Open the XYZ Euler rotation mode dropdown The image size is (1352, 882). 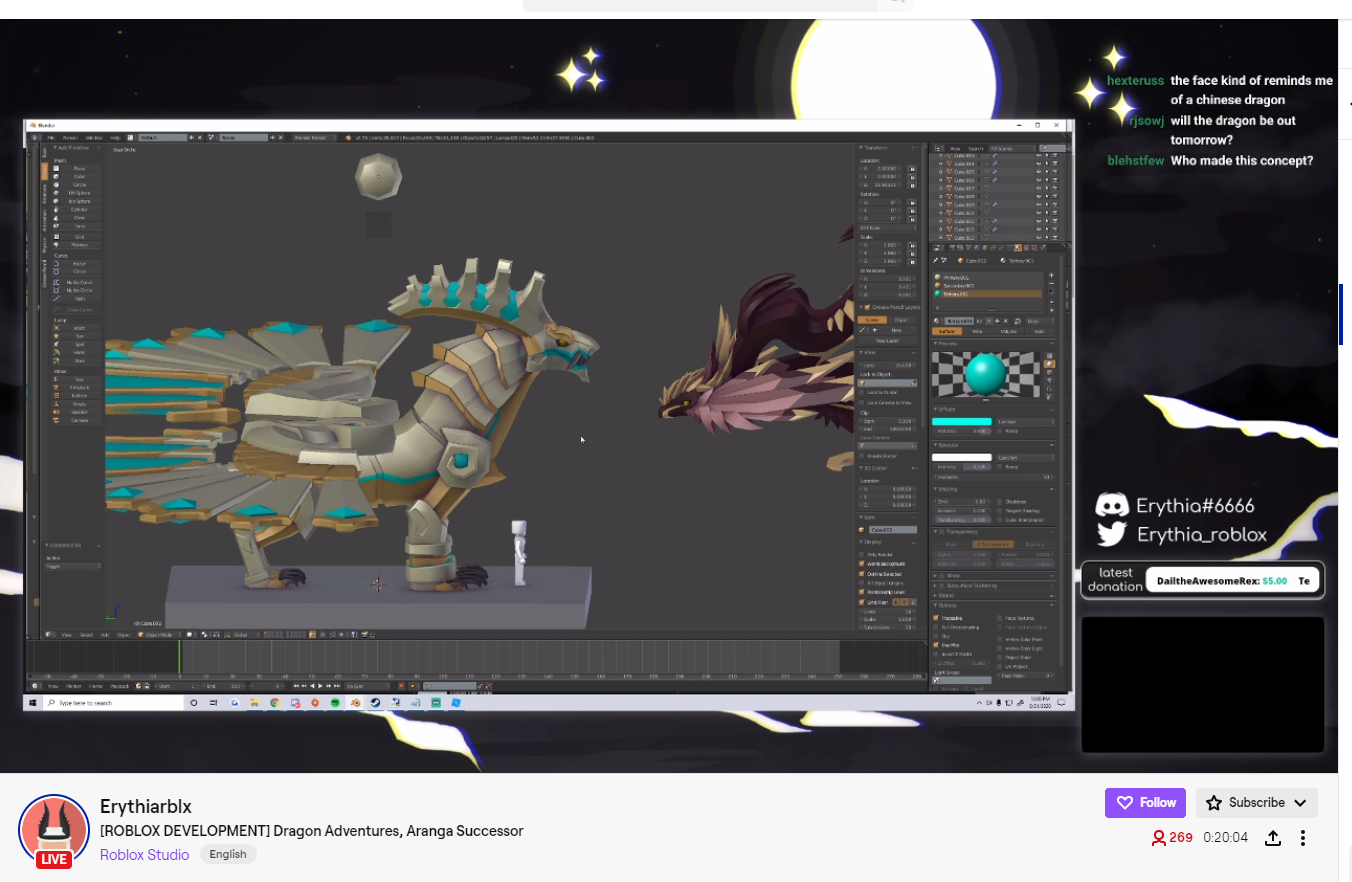pyautogui.click(x=887, y=228)
